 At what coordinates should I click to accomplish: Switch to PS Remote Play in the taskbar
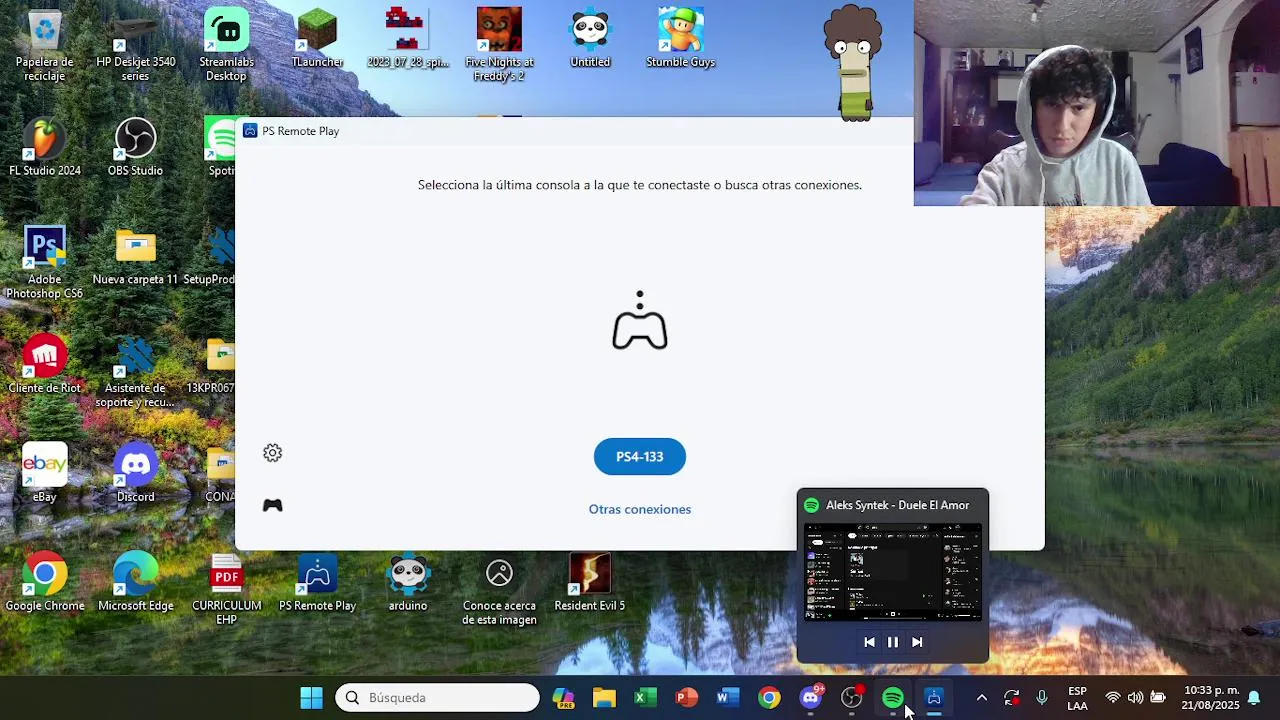[x=934, y=698]
